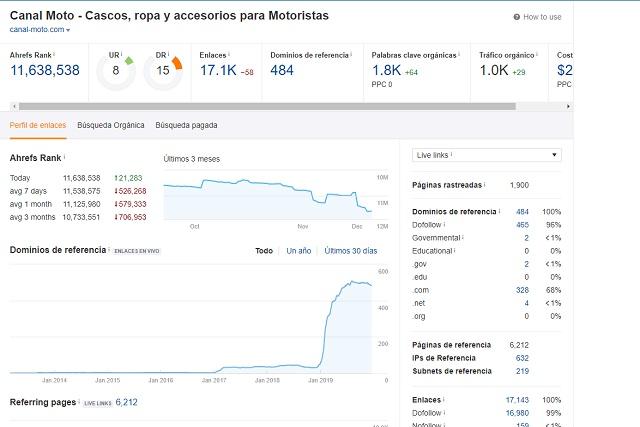Switch to Búsqueda pagada tab

186,125
